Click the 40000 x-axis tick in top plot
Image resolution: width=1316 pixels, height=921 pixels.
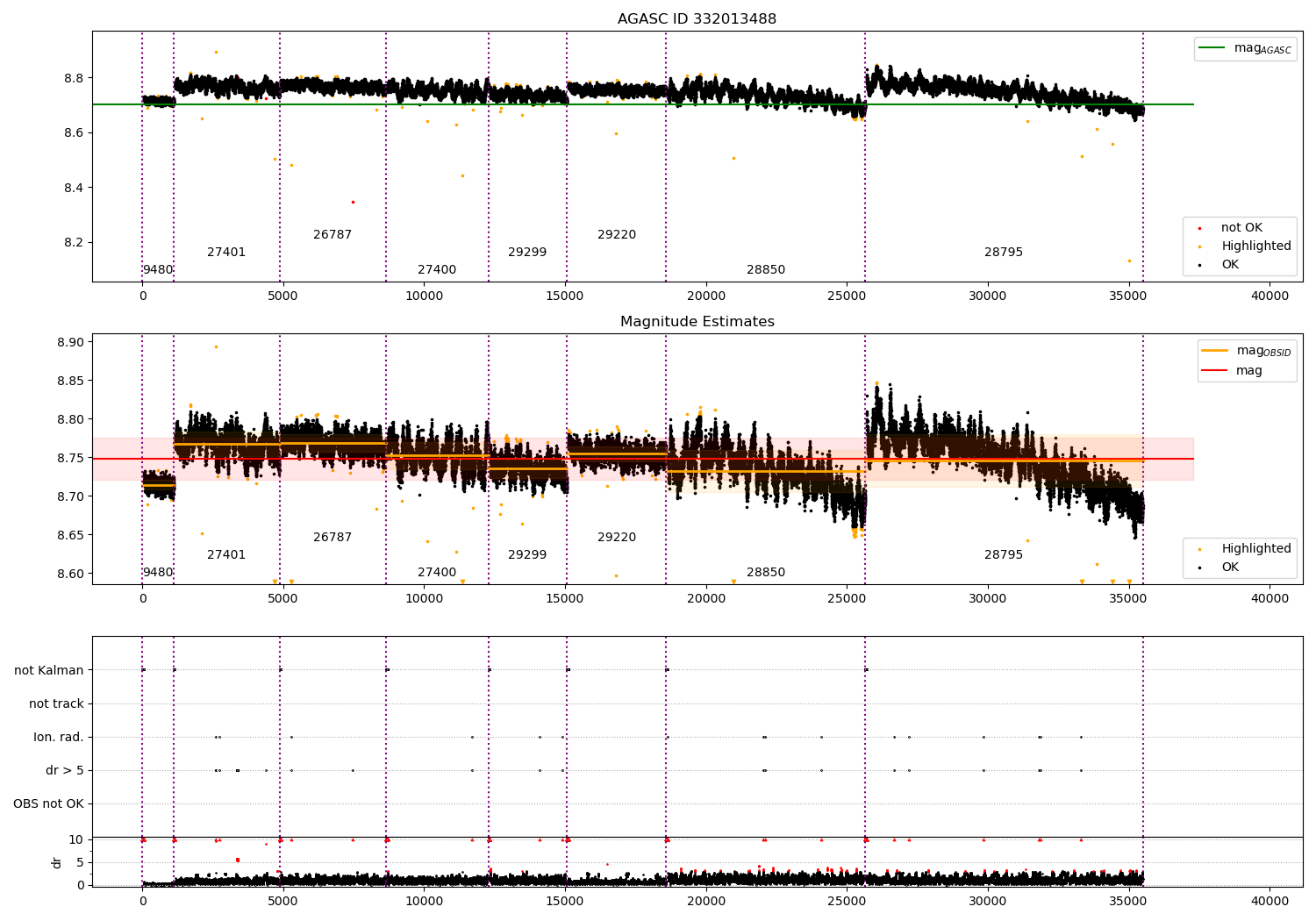pos(1270,296)
